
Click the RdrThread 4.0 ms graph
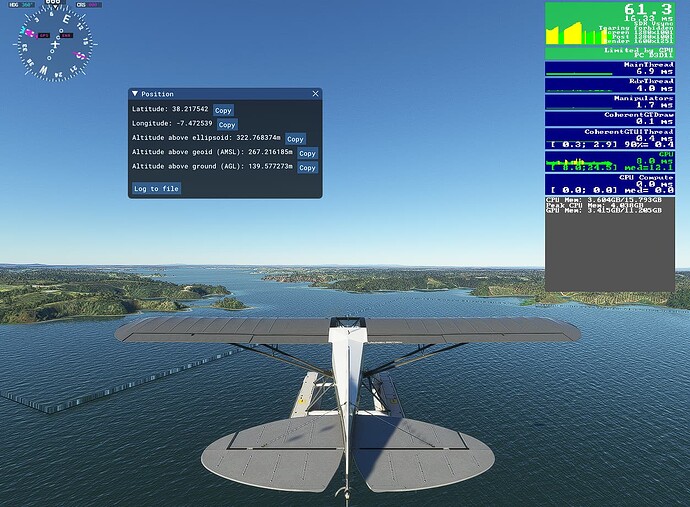coord(609,85)
